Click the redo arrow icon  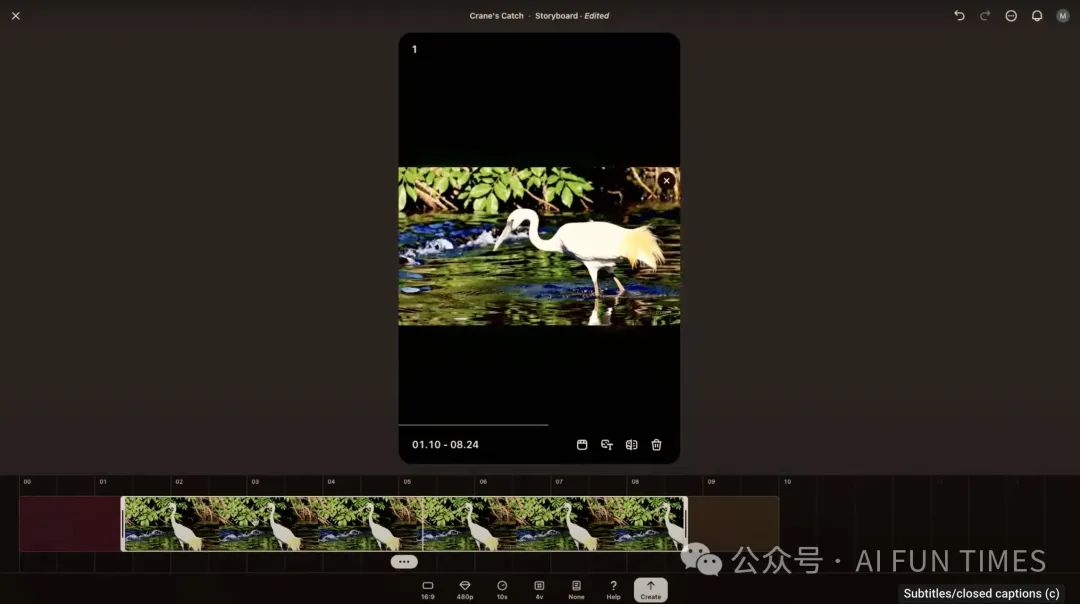pos(985,16)
